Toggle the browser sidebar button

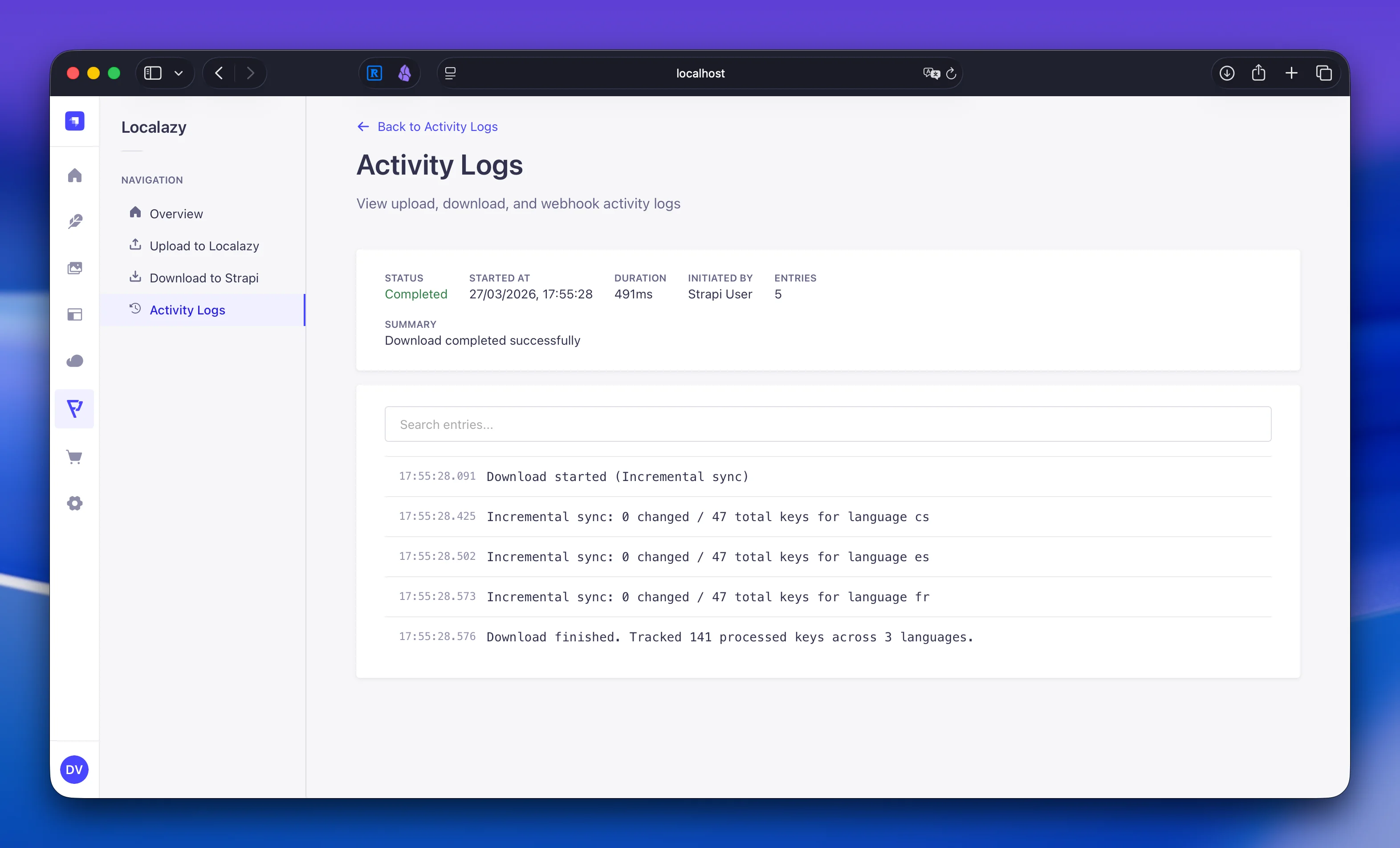click(x=153, y=73)
